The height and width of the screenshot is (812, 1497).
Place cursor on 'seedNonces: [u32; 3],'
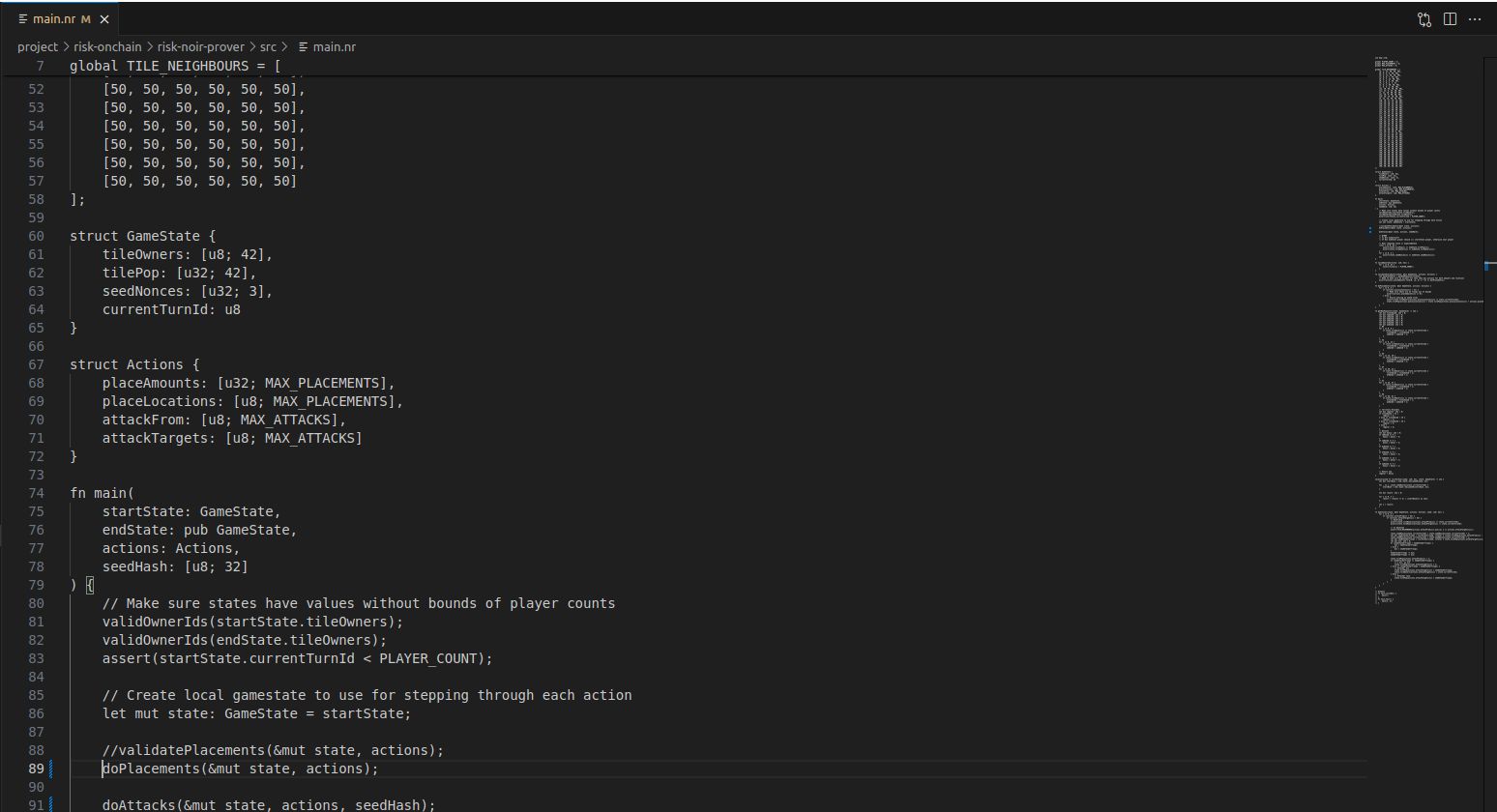click(188, 291)
